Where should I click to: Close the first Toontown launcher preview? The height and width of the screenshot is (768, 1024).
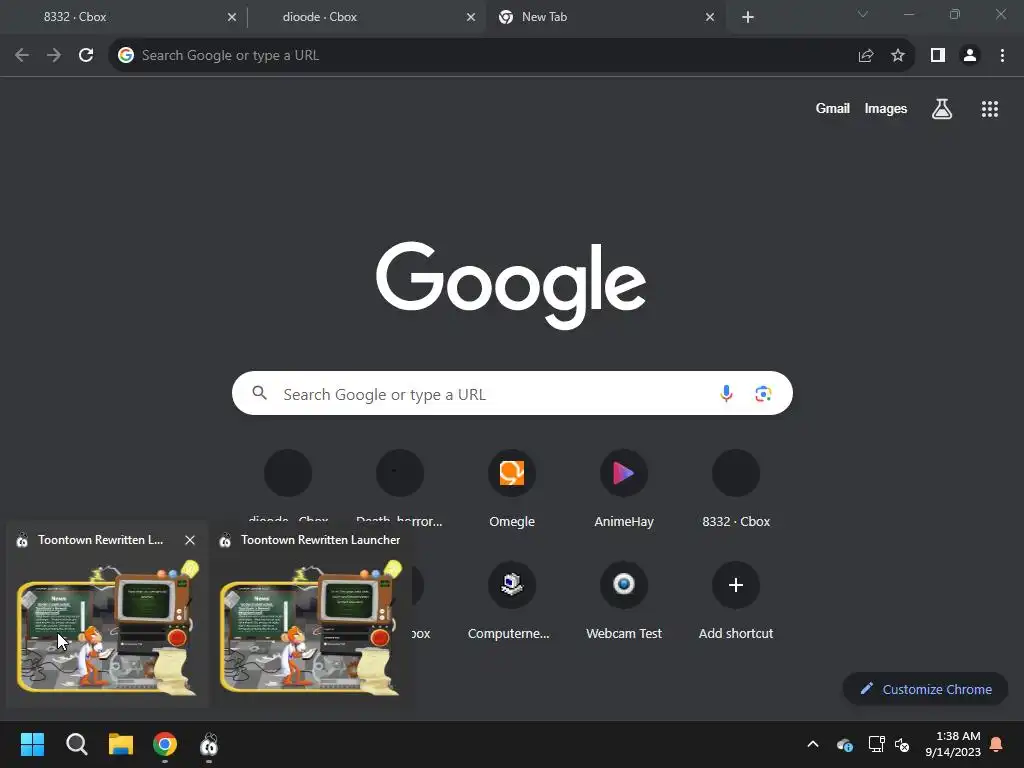pyautogui.click(x=190, y=540)
